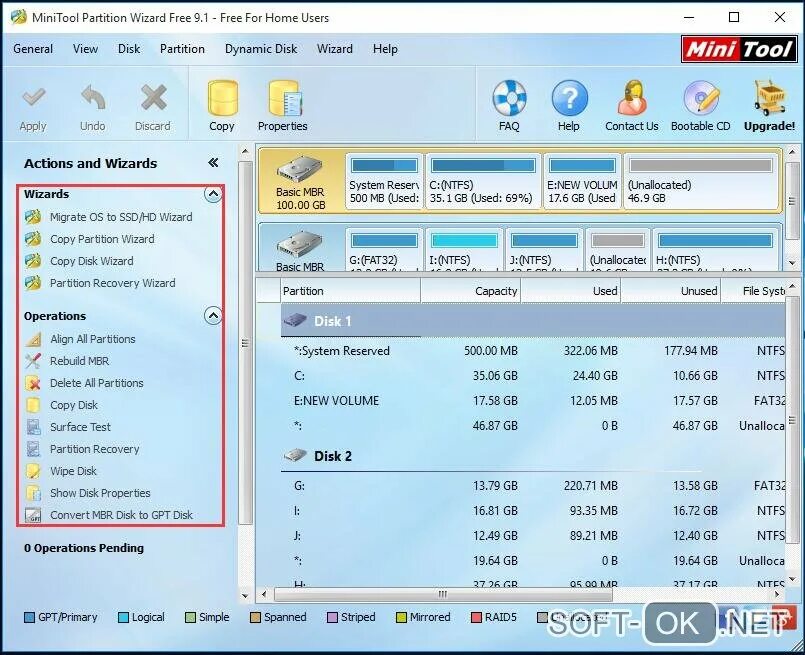Open the Wizard menu
Screen dimensions: 805x655
(335, 49)
